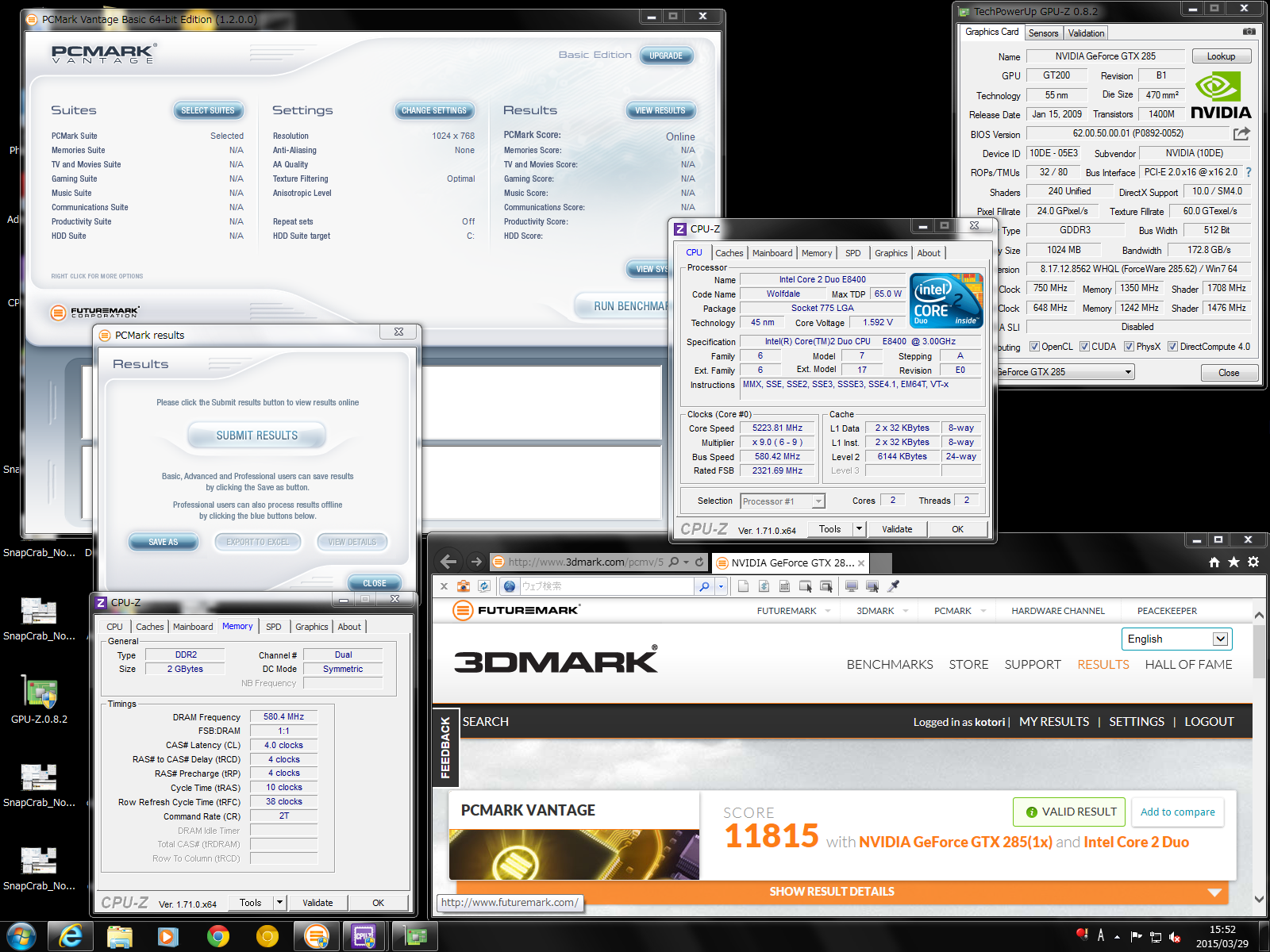Image resolution: width=1270 pixels, height=952 pixels.
Task: Open Tools dropdown arrow in CPU-Z processor window
Action: click(x=859, y=529)
